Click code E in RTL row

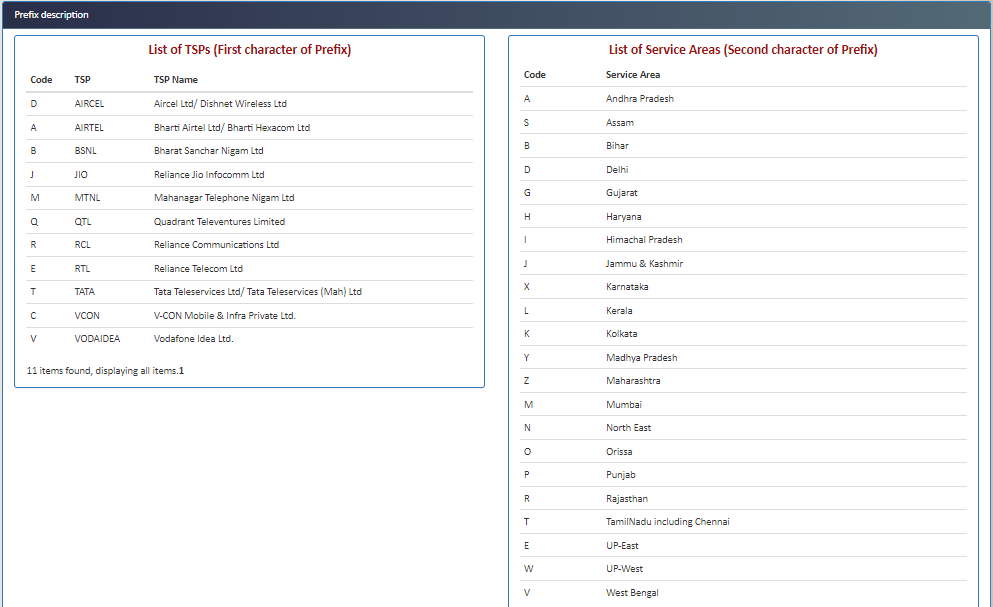[33, 269]
